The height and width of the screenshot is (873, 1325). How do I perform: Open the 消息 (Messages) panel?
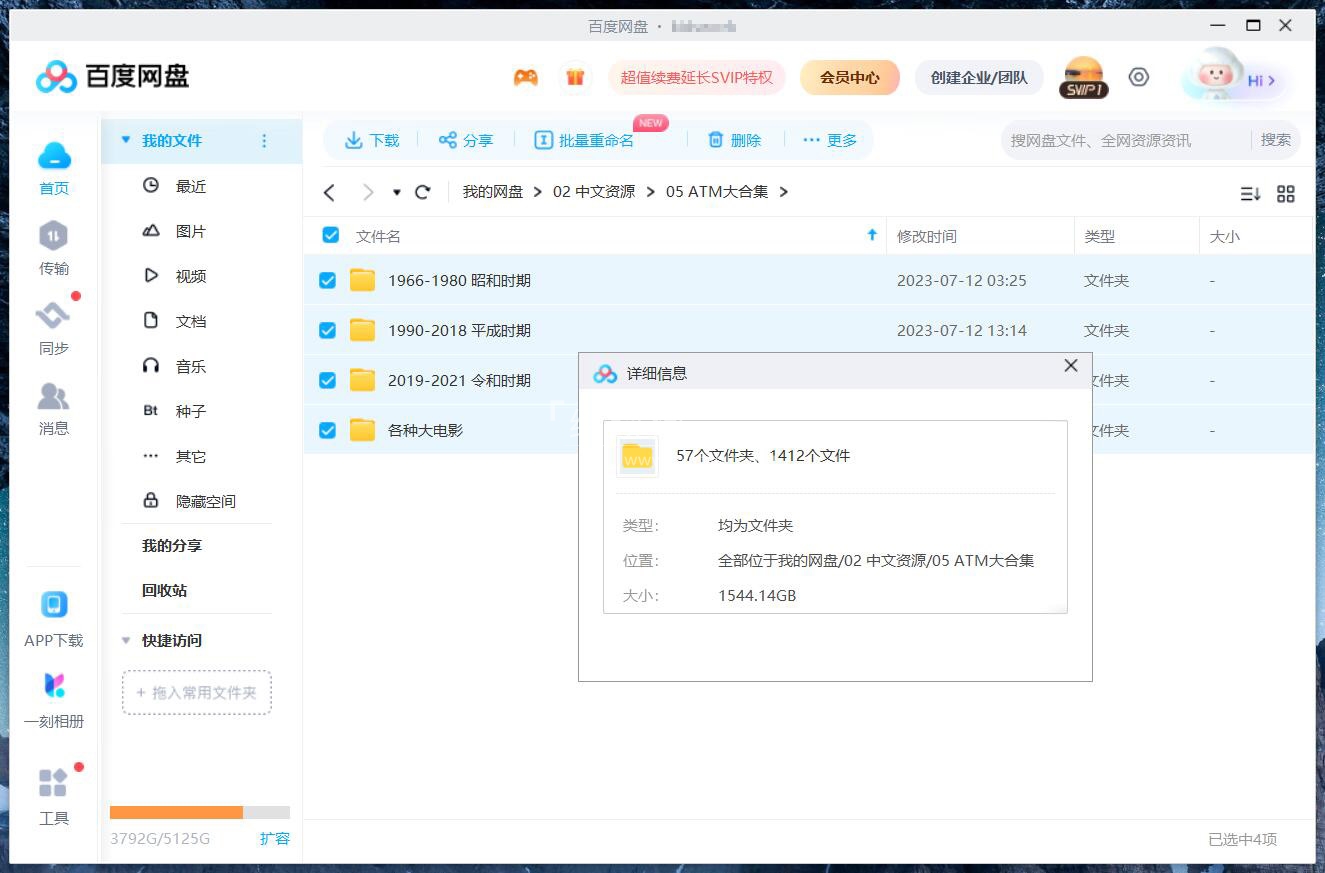pos(53,408)
